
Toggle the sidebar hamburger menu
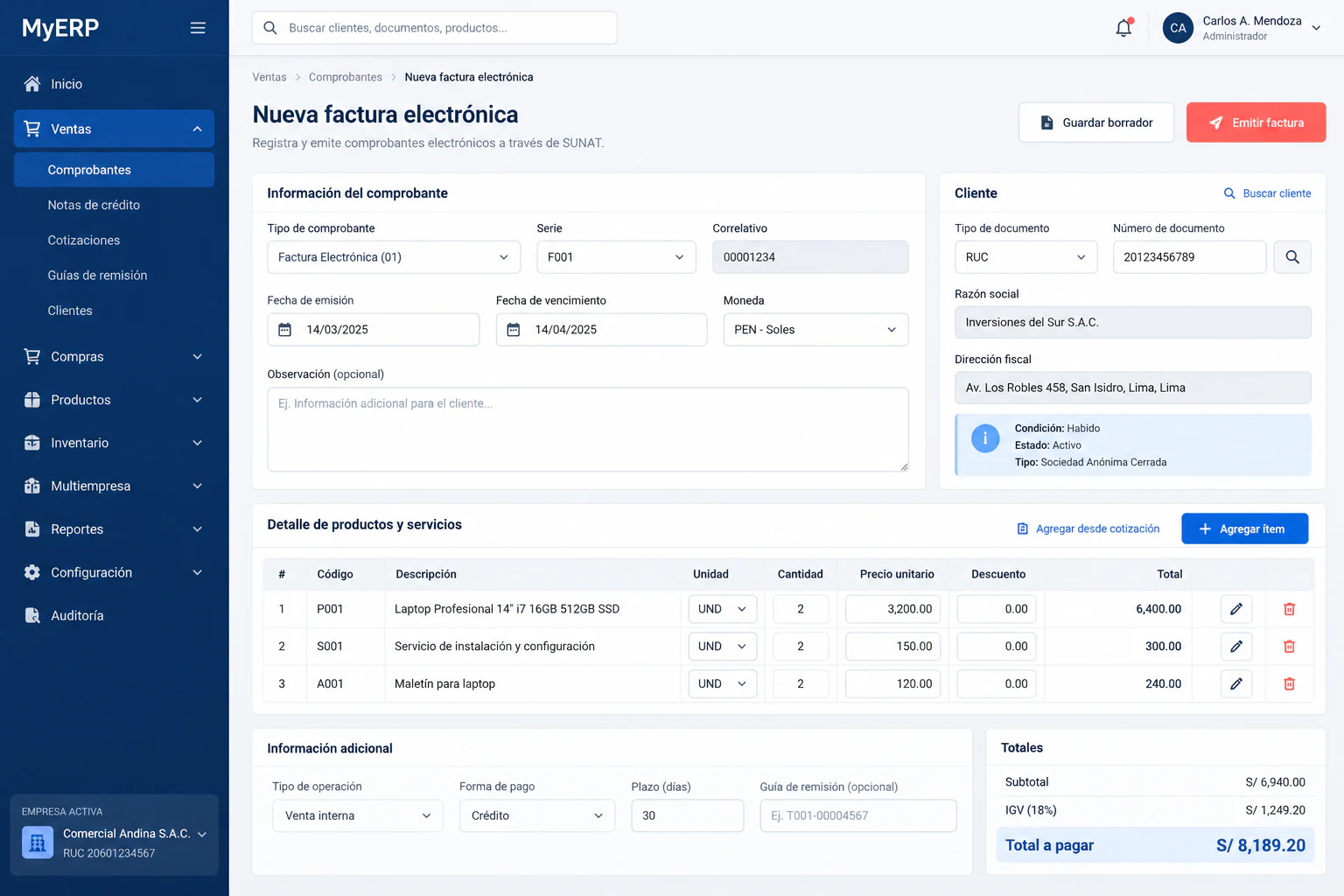coord(198,28)
